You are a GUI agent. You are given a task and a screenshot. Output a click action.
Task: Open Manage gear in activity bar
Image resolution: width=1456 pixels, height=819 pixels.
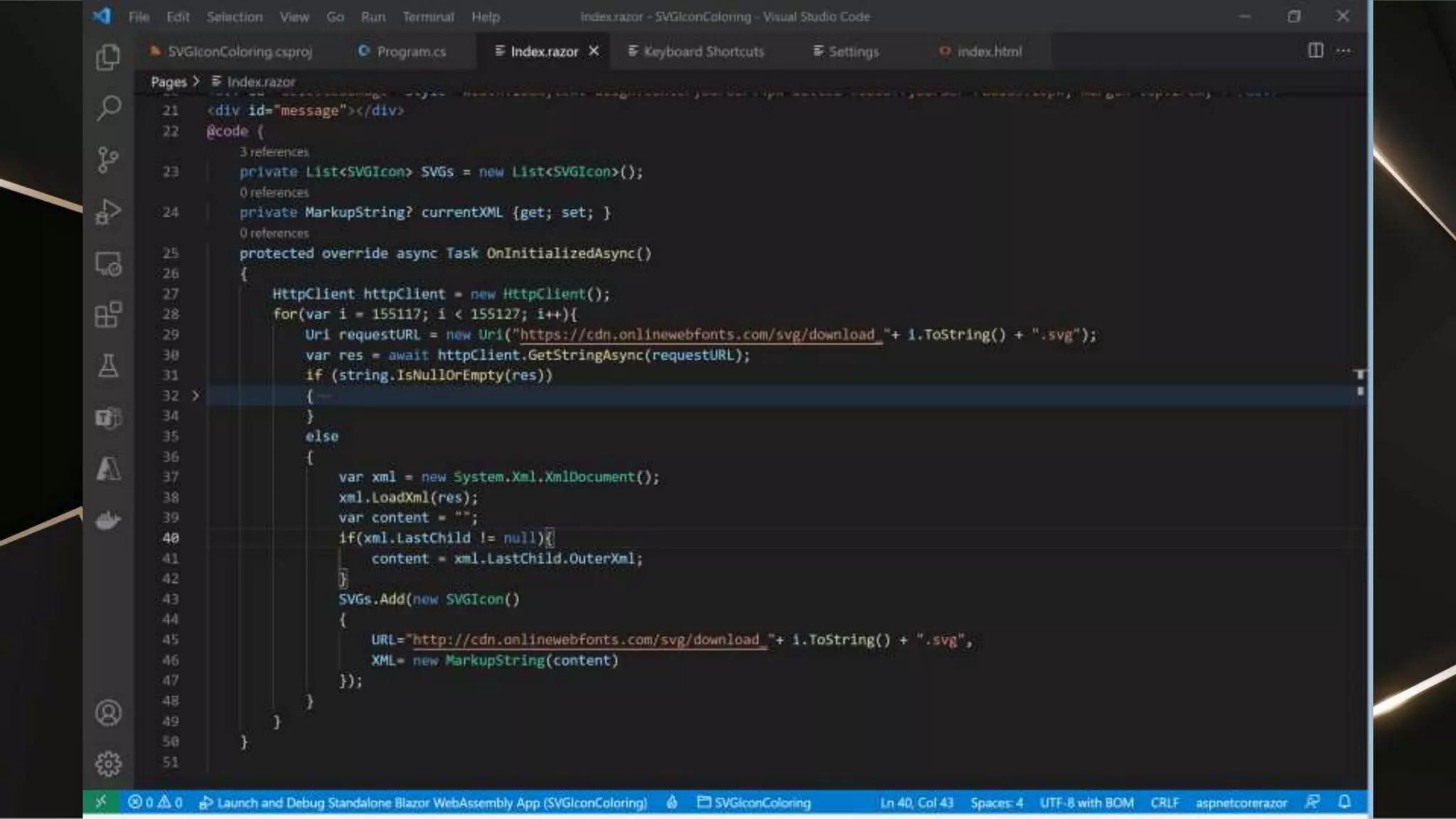click(108, 764)
